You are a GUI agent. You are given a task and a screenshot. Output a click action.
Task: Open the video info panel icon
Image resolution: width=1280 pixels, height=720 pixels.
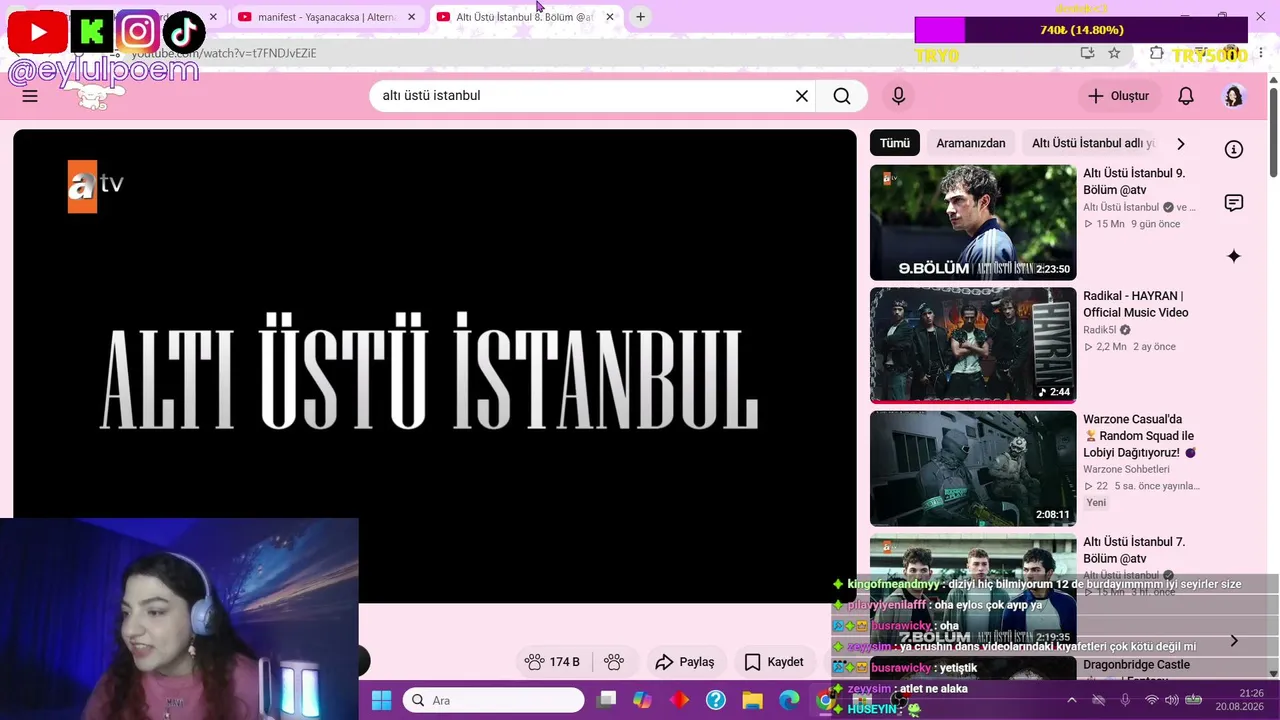pyautogui.click(x=1234, y=149)
